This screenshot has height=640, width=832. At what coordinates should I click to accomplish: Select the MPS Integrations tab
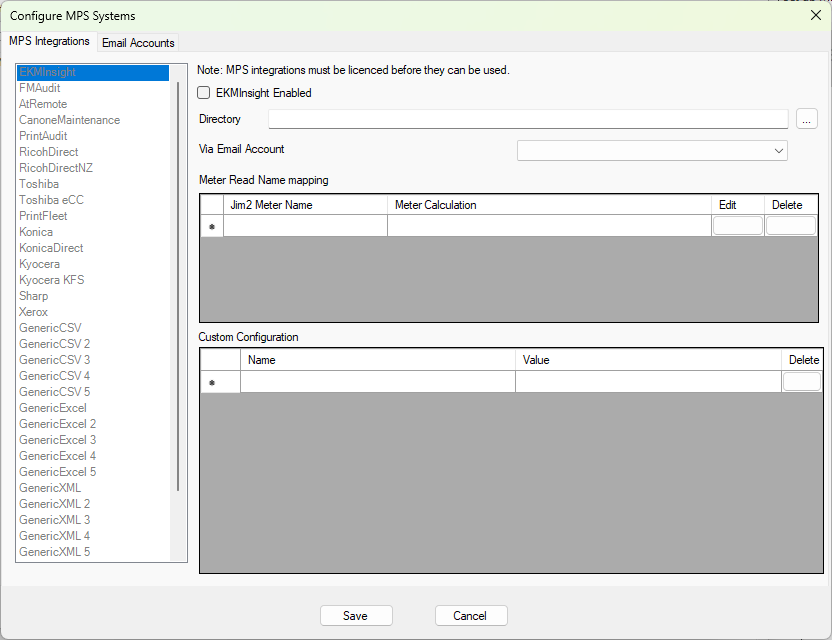click(x=49, y=42)
